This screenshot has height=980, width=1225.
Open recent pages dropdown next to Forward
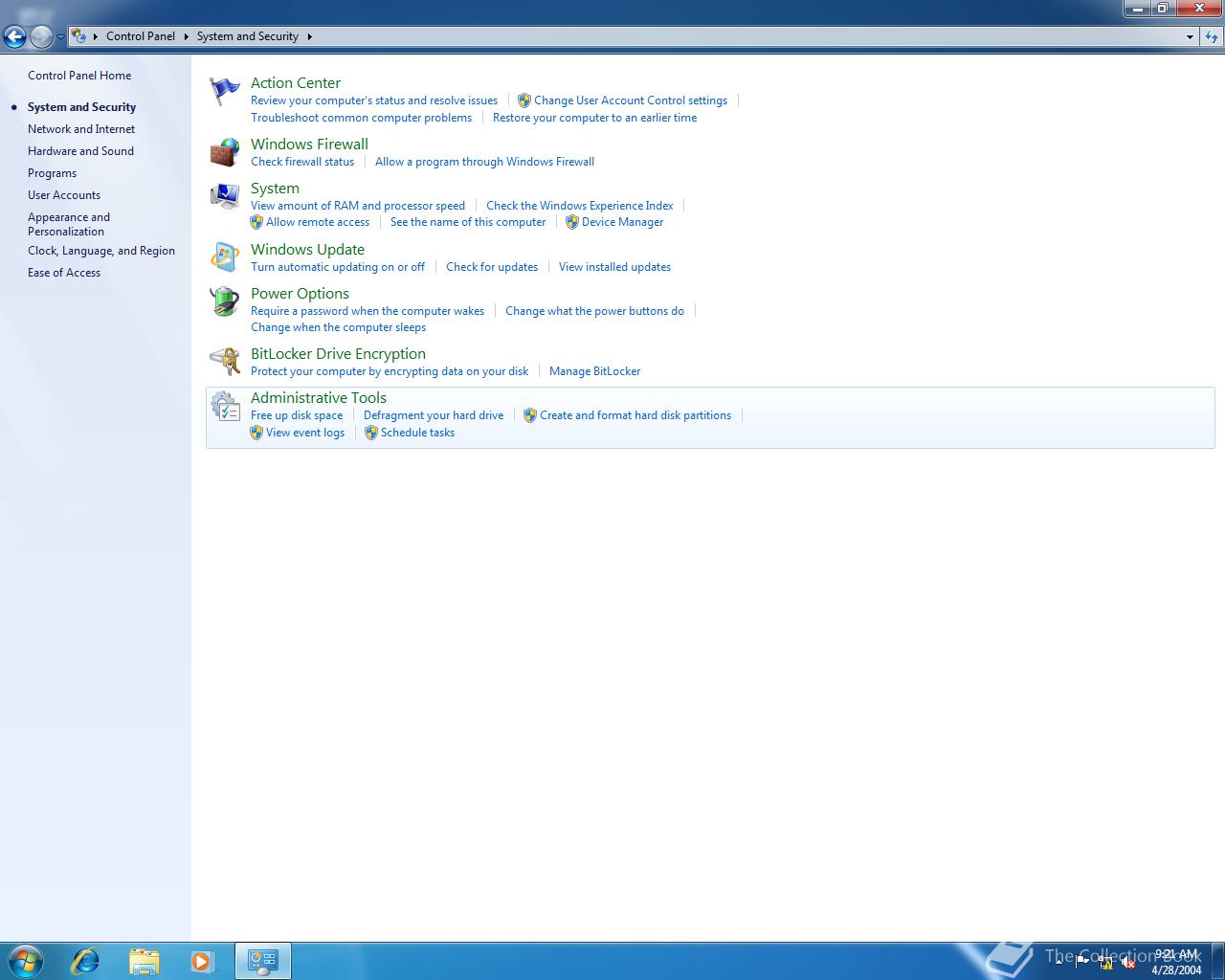click(x=60, y=36)
